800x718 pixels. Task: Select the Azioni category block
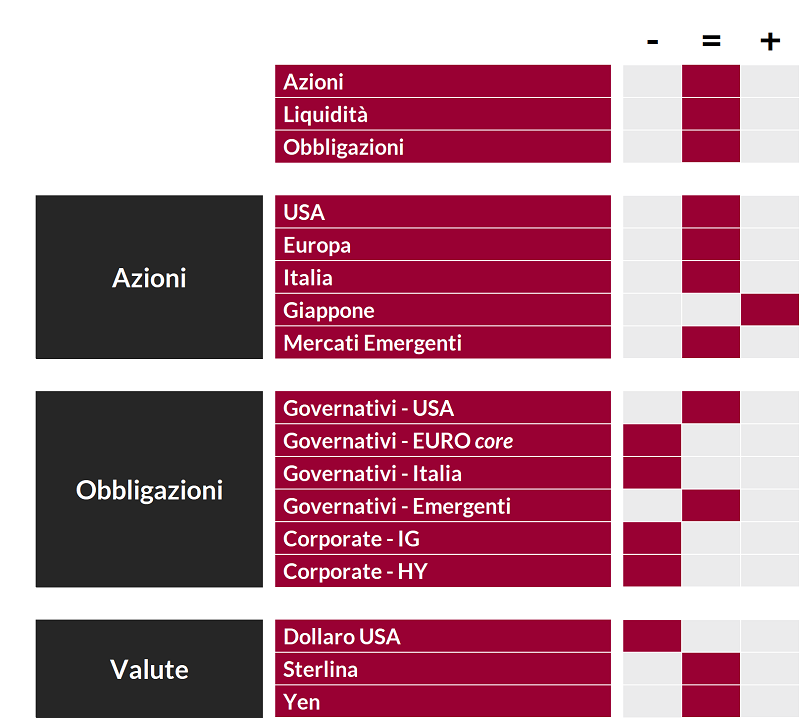[x=149, y=277]
